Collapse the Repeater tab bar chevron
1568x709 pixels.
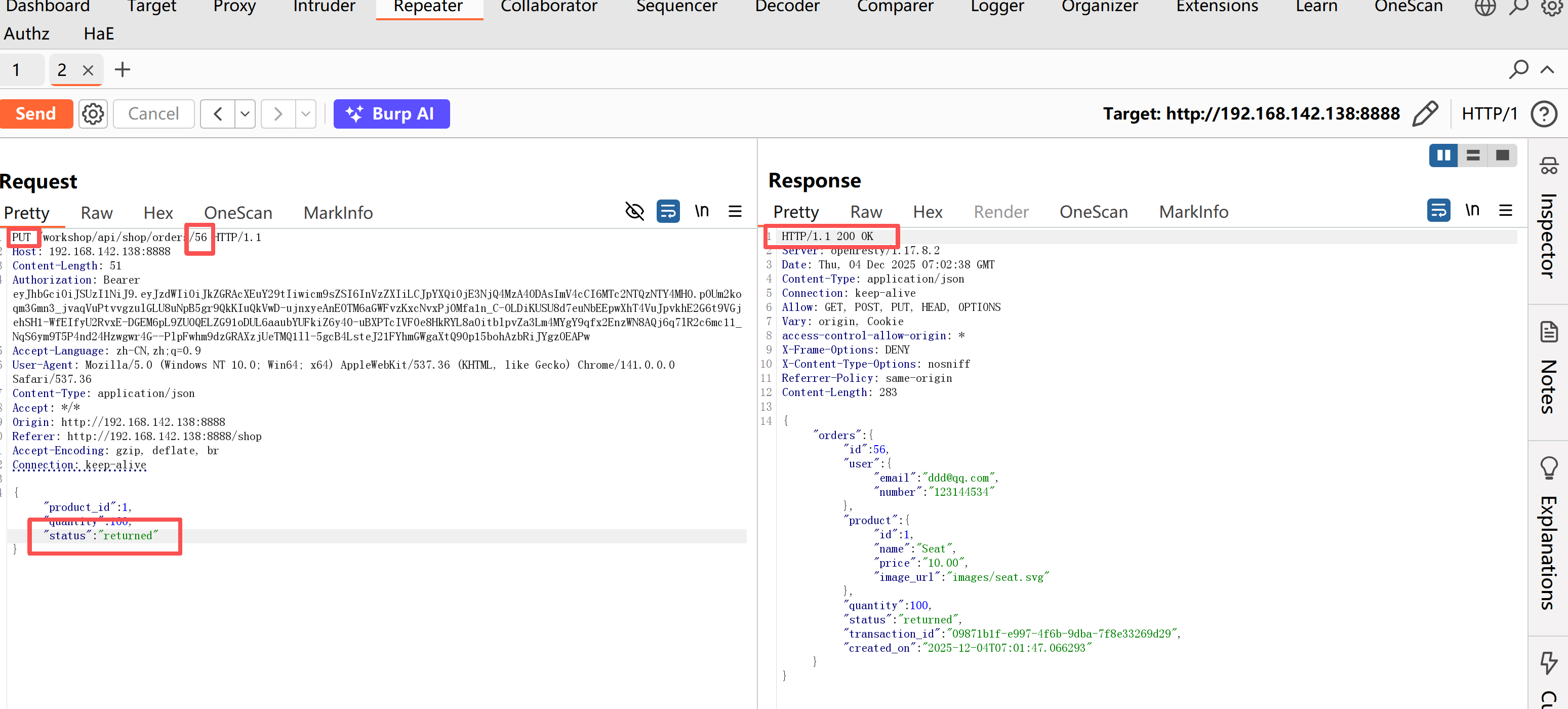pos(1547,69)
